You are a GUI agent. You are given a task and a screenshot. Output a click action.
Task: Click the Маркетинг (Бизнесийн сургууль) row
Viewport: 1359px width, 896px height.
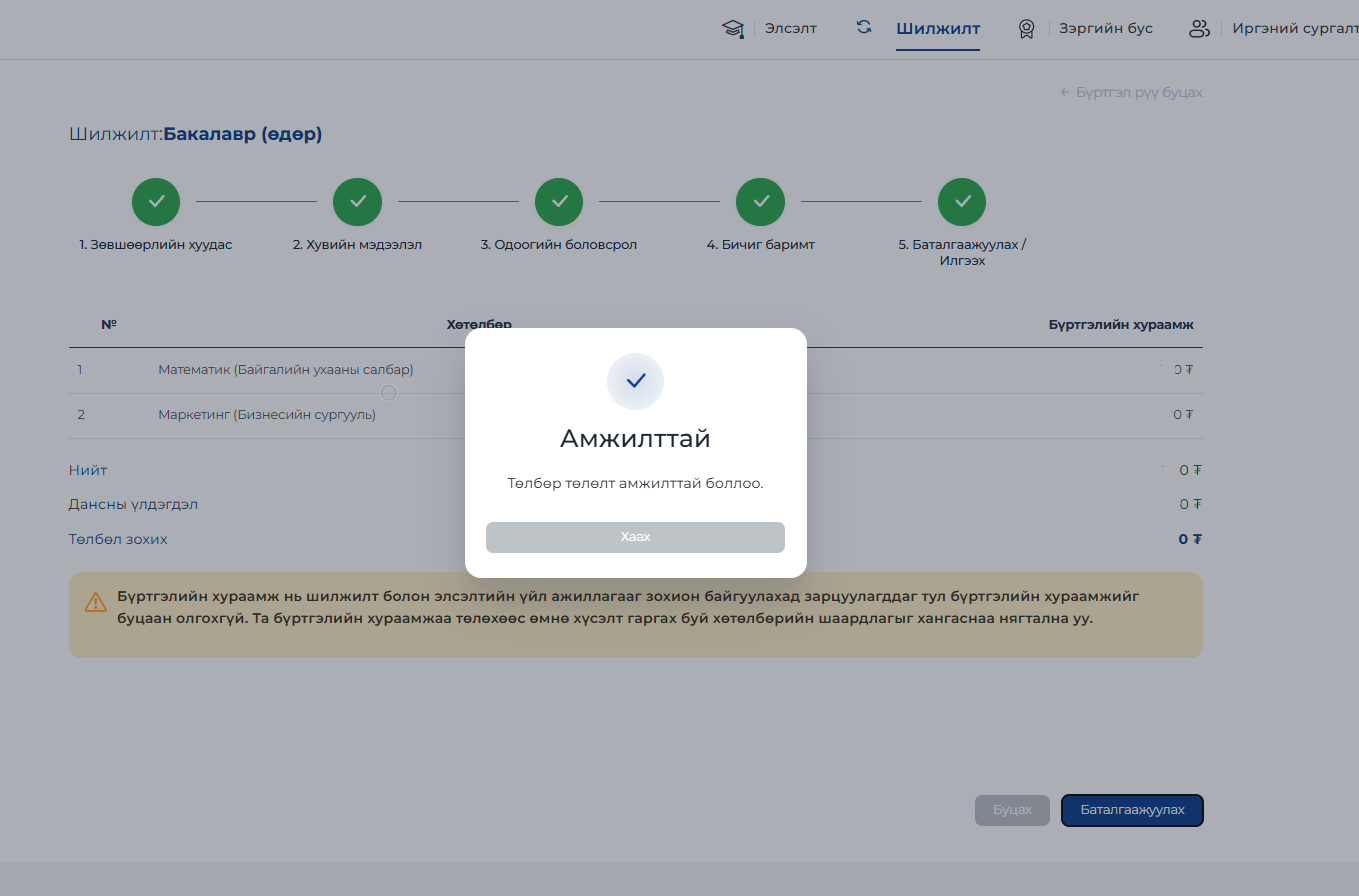[x=636, y=415]
